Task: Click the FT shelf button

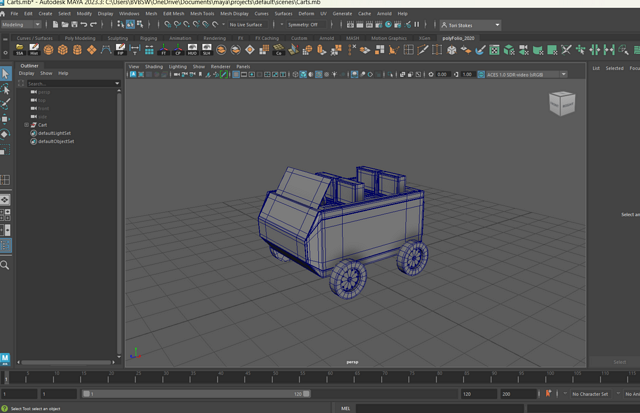Action: point(163,50)
